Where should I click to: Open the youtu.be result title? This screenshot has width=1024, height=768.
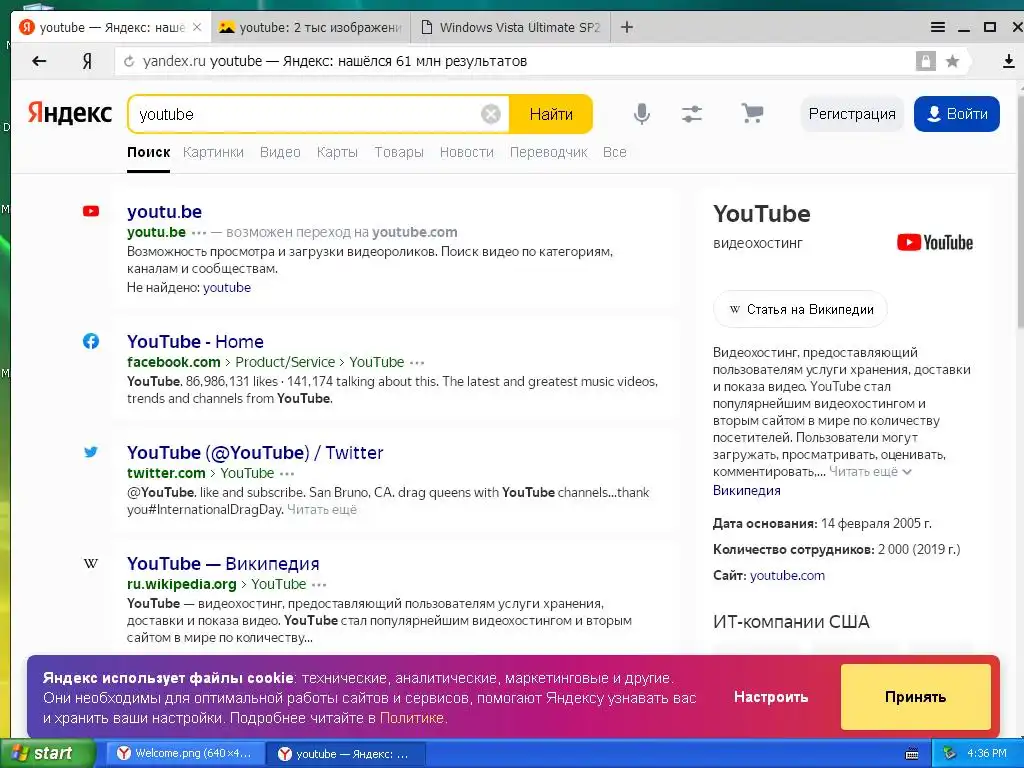165,212
